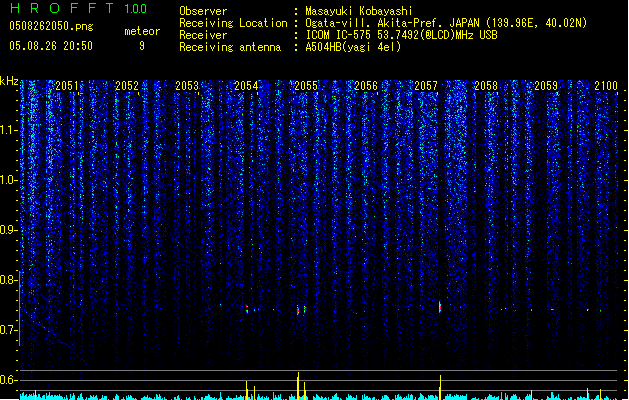Click the tallest yellow power spike under 2055
Viewport: 629px width, 400px height.
coord(298,386)
